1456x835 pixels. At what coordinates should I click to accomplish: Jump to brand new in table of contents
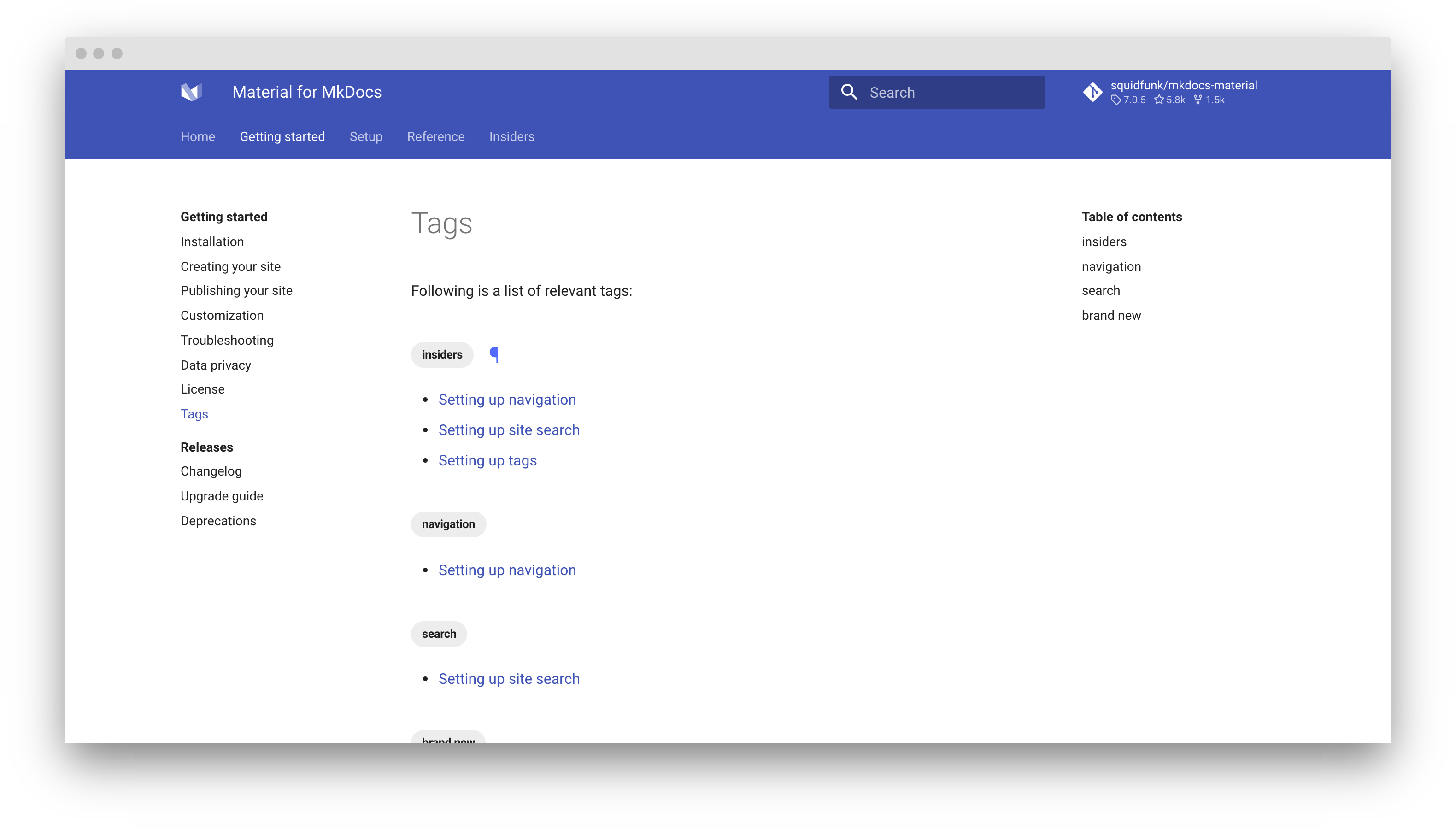[x=1111, y=315]
